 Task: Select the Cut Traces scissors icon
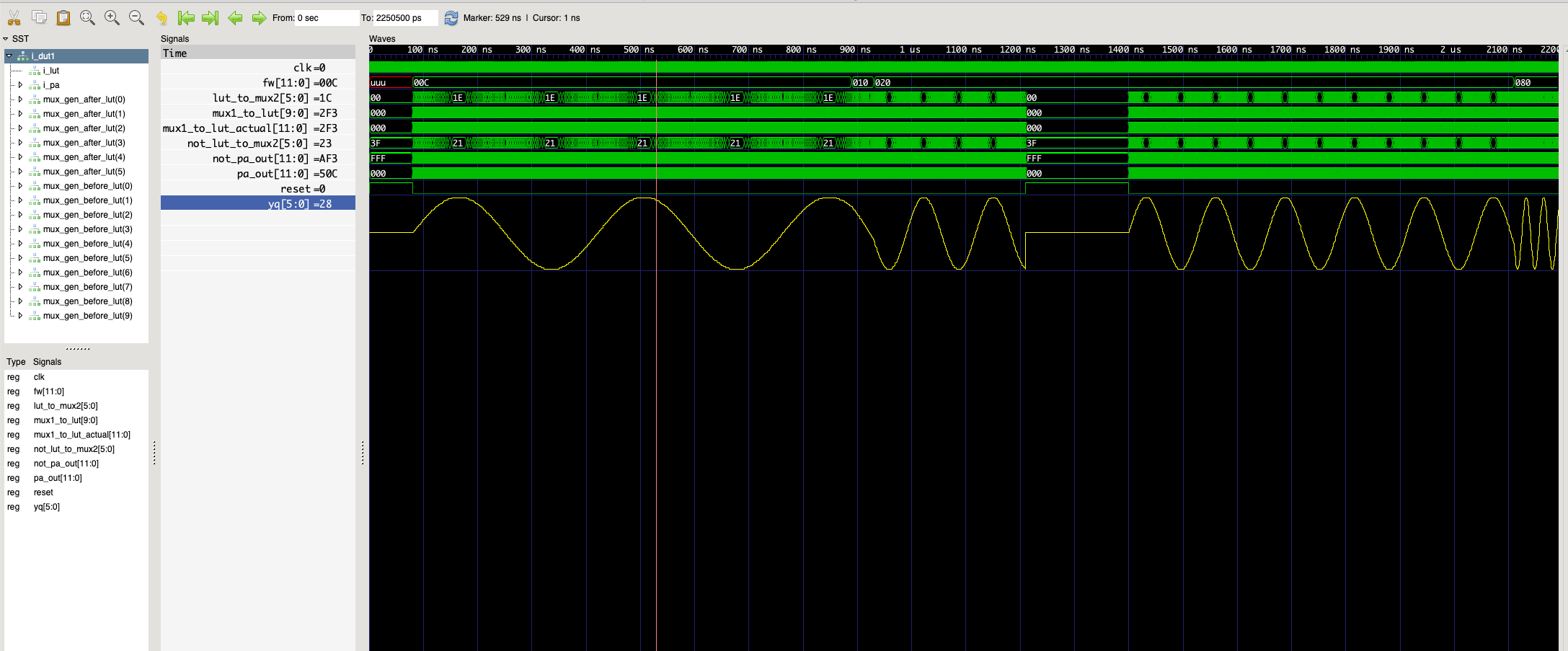13,17
